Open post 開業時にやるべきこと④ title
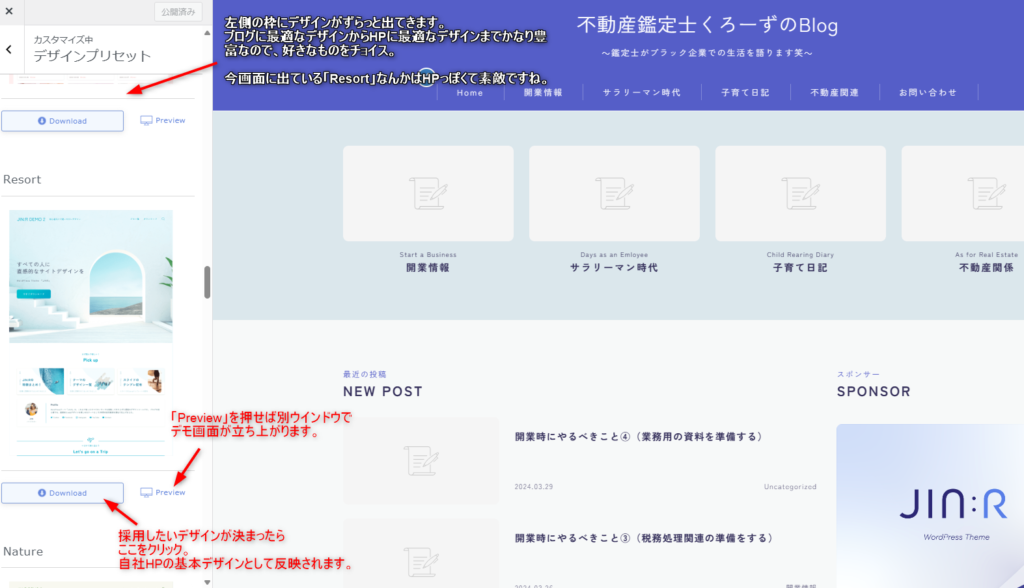The width and height of the screenshot is (1024, 588). point(639,436)
